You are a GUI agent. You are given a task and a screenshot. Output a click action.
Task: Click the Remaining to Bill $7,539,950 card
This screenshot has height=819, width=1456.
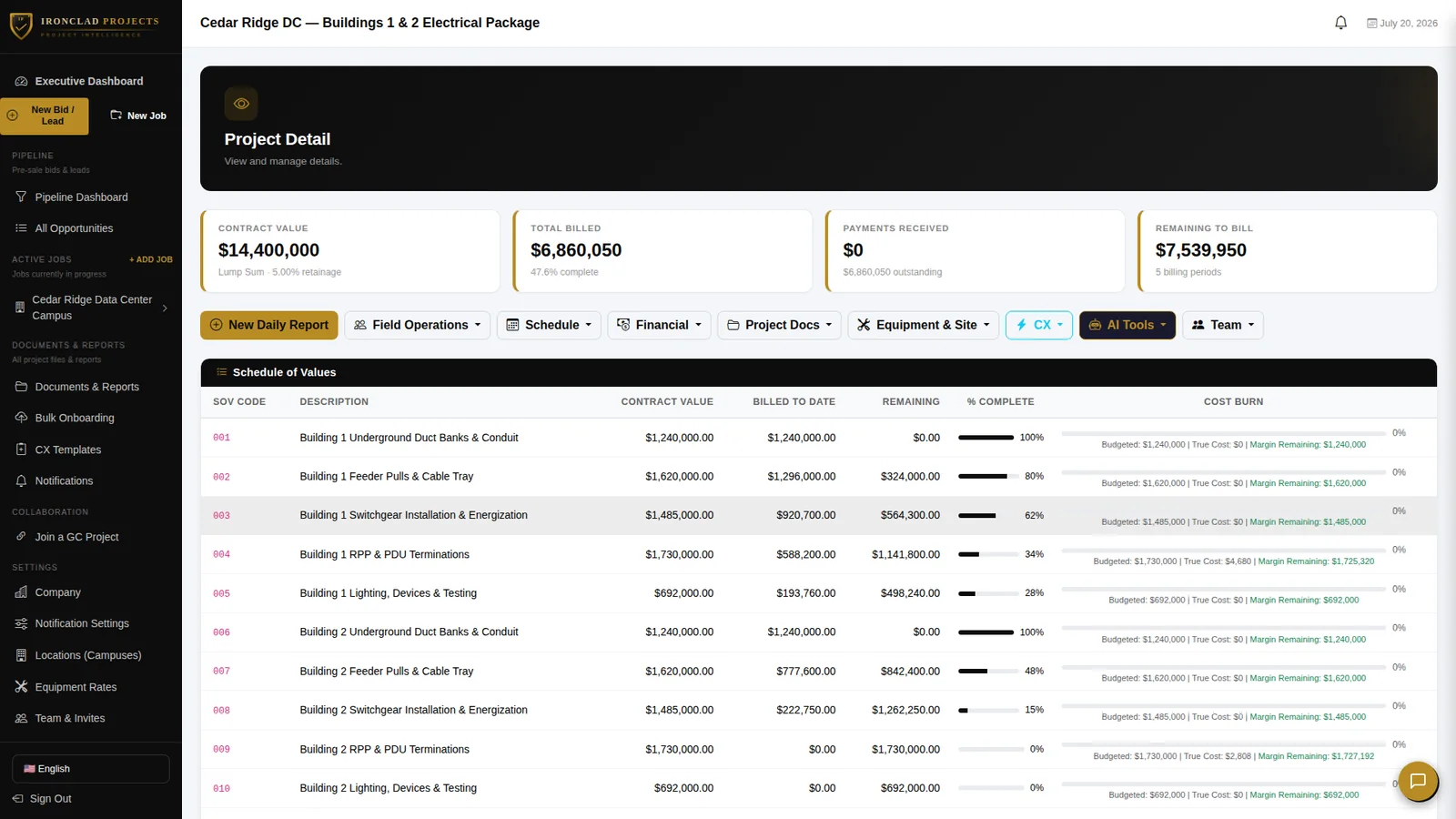point(1288,251)
